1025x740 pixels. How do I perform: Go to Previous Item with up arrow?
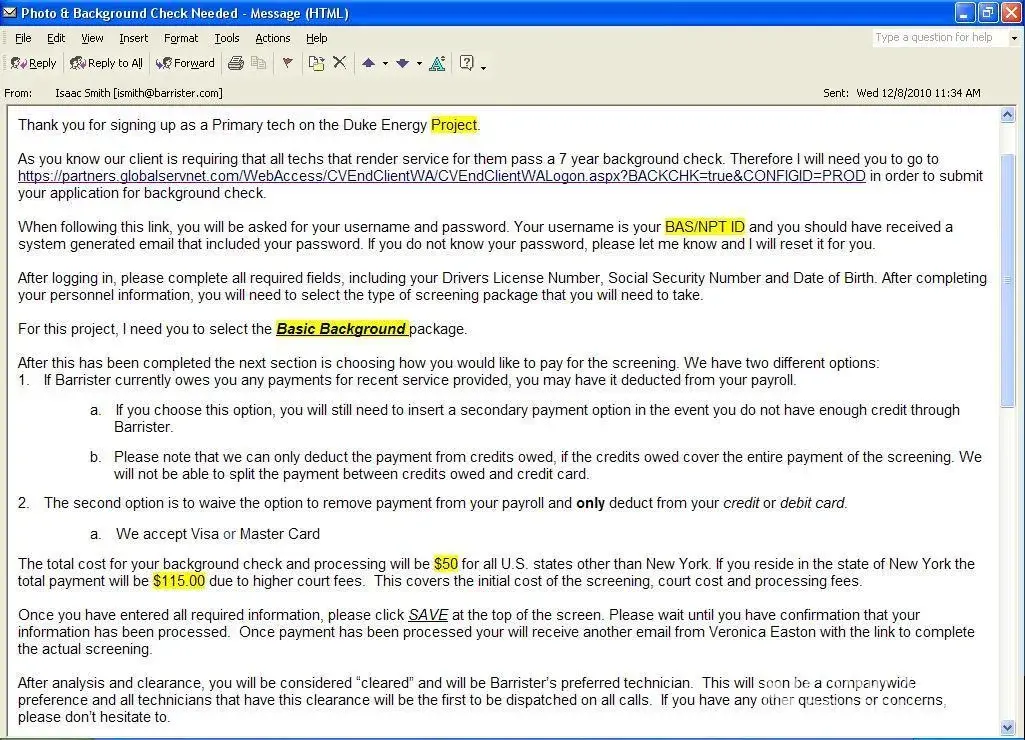coord(368,63)
